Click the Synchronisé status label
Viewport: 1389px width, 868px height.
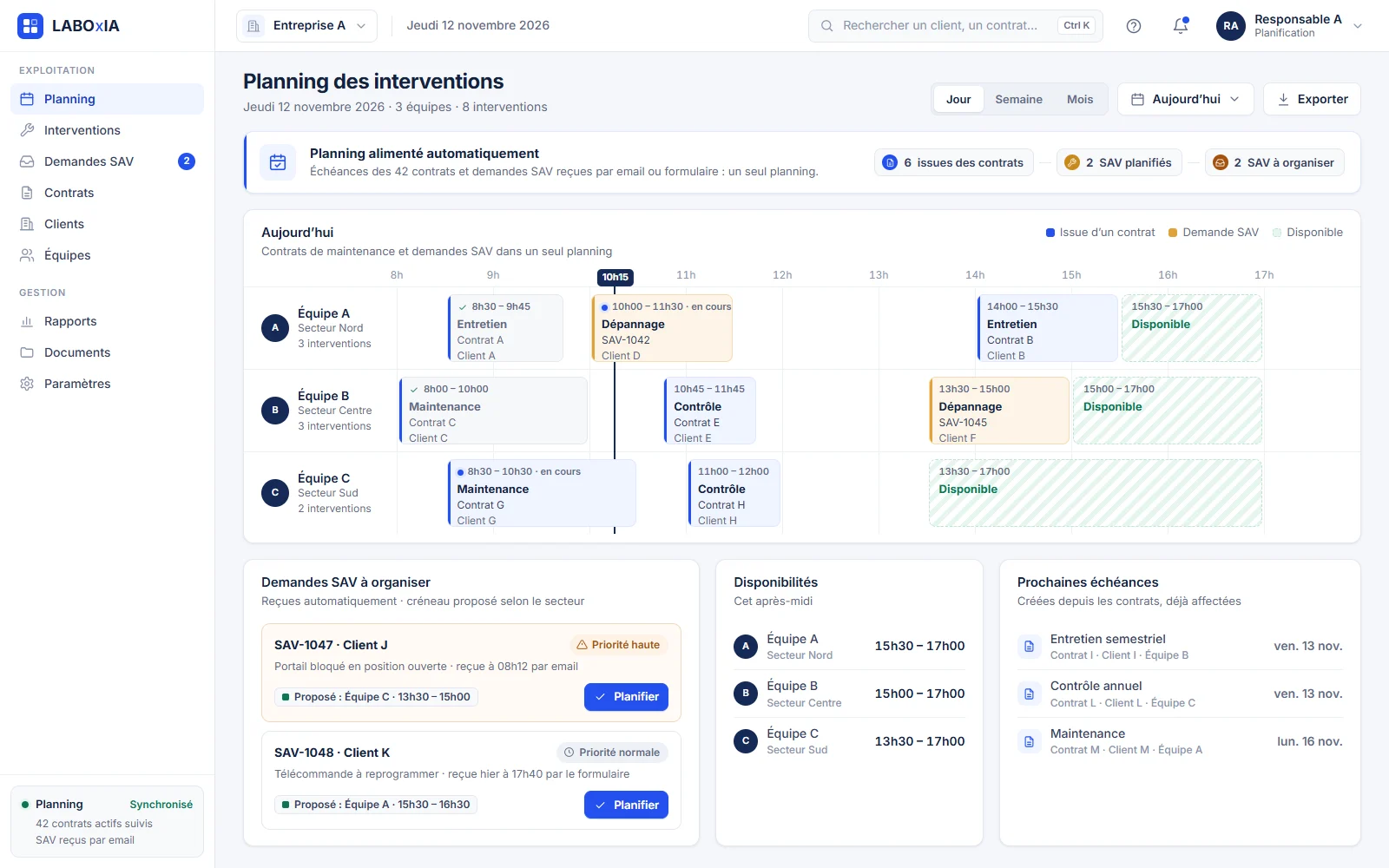click(x=161, y=805)
